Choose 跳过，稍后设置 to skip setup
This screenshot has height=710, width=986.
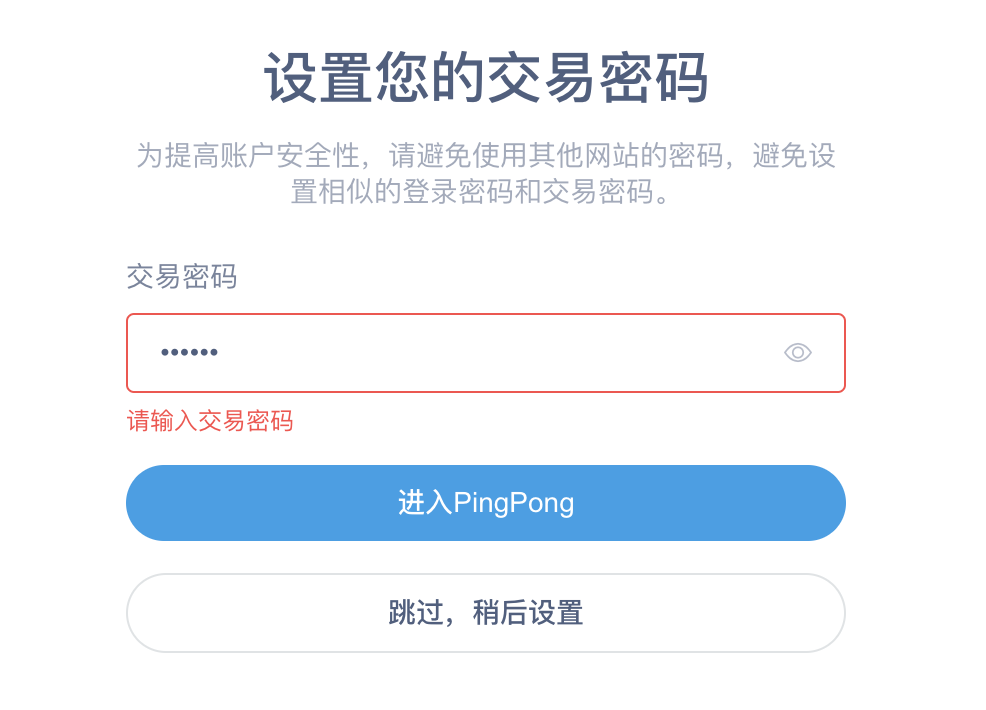(x=485, y=612)
